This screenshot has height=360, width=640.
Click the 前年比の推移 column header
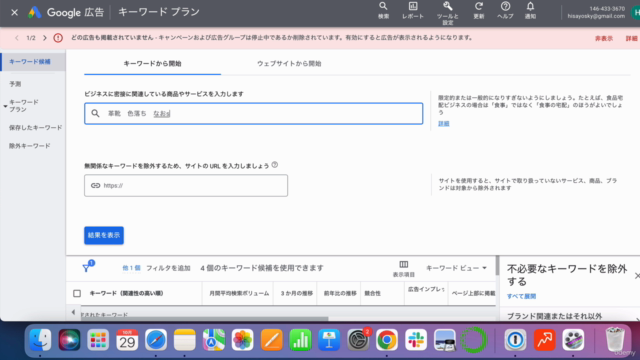[340, 293]
